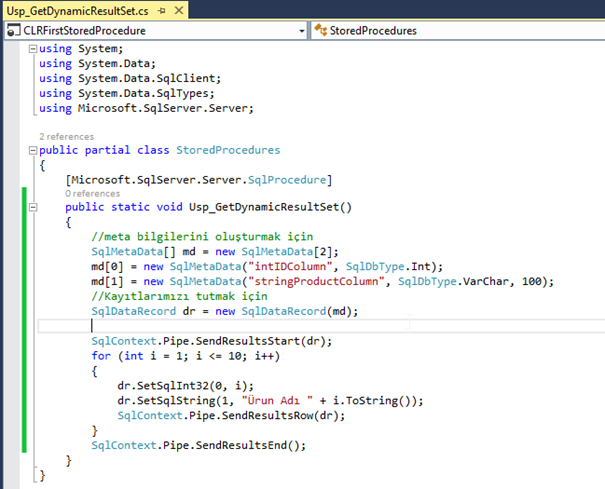Click the Usp_GetDynamicResultSet method name
605x489 pixels.
coord(264,207)
